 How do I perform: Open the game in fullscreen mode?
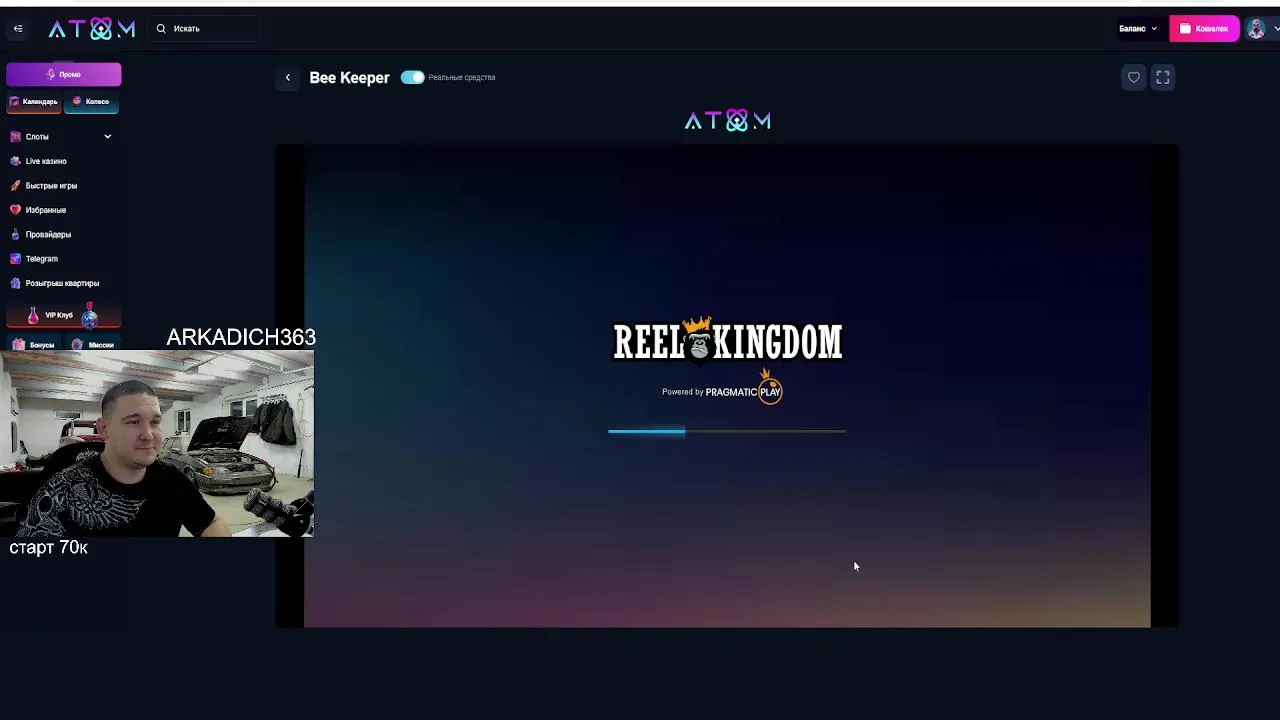click(1163, 77)
